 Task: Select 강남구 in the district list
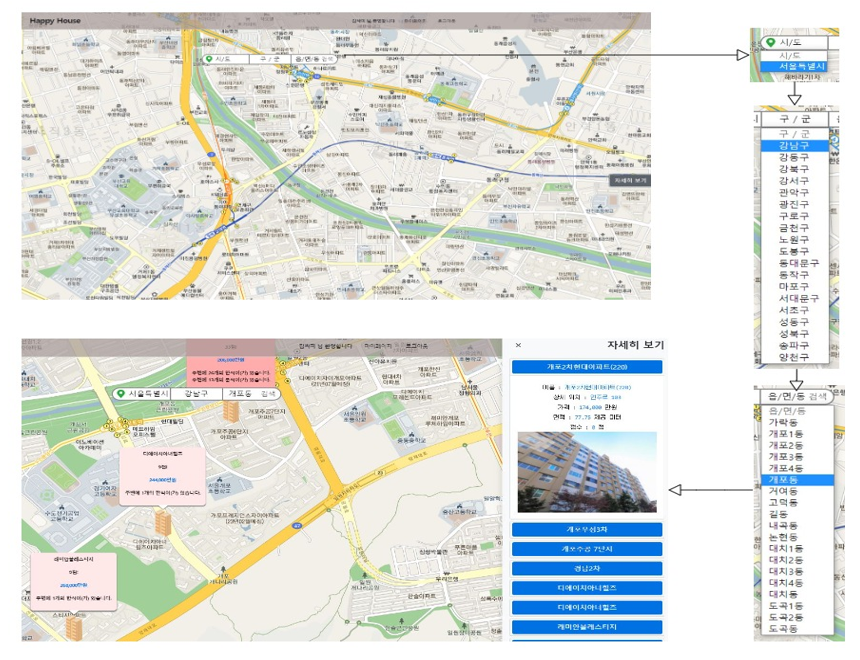pyautogui.click(x=794, y=145)
